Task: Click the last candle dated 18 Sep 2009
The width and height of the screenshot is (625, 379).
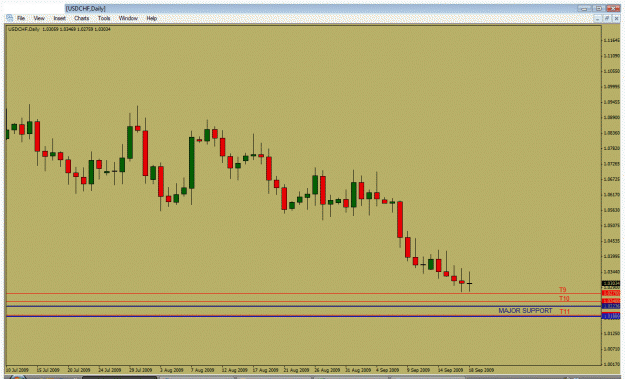Action: click(470, 283)
